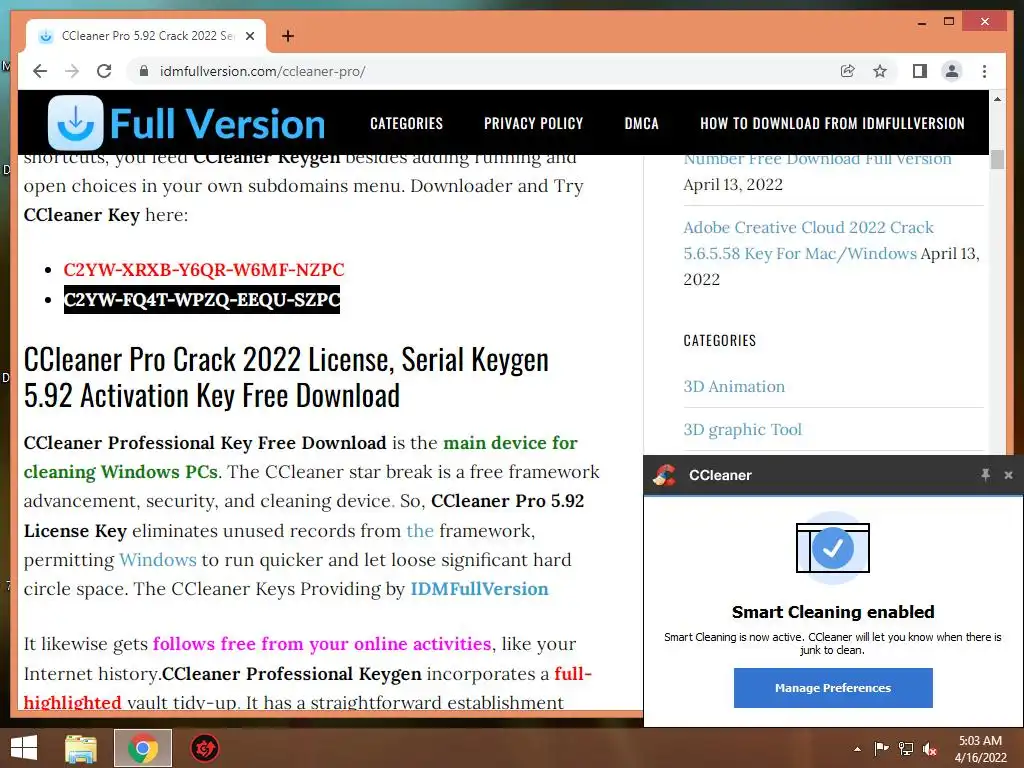Open the 'Windows' hyperlink in the article
This screenshot has width=1024, height=768.
tap(157, 560)
